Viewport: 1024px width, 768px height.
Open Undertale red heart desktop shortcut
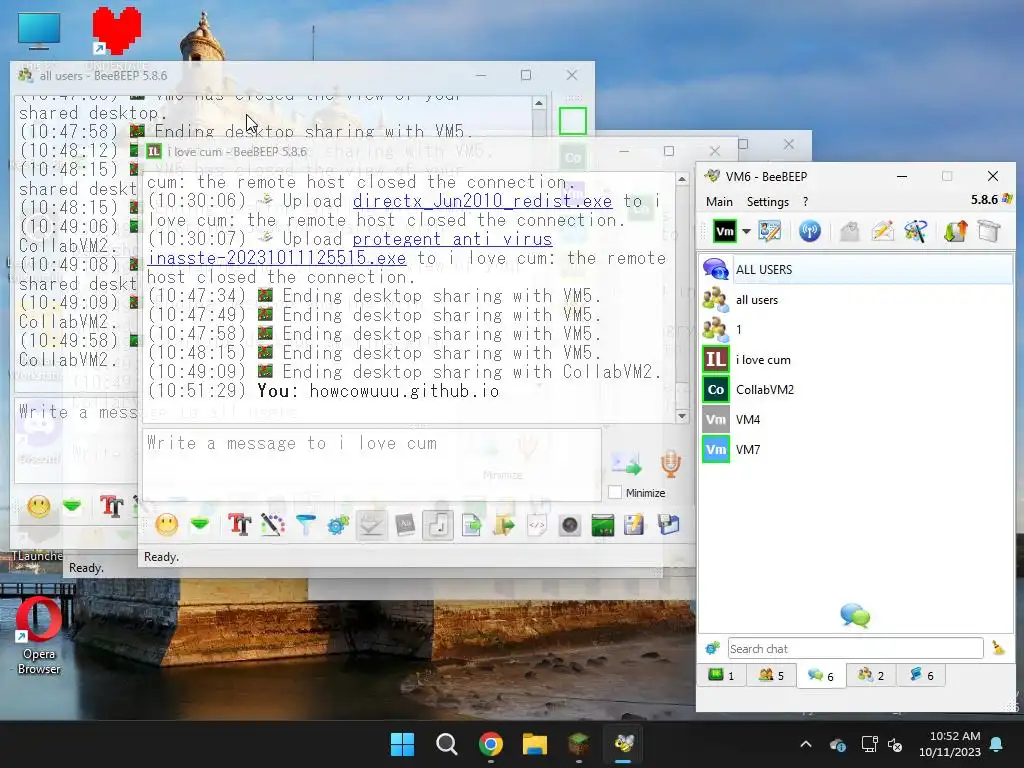click(x=116, y=36)
